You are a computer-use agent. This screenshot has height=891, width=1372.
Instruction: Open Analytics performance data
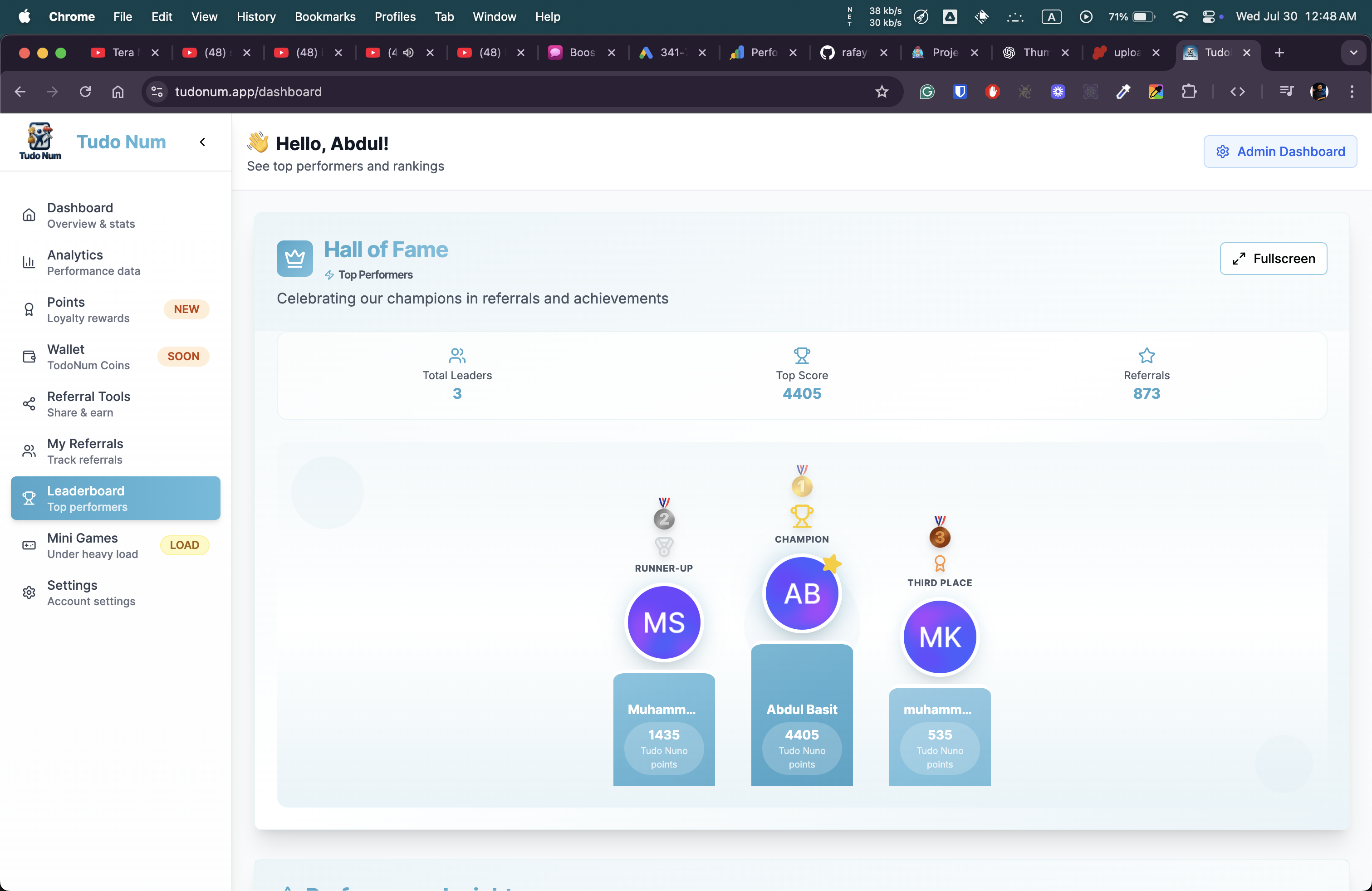pos(115,262)
